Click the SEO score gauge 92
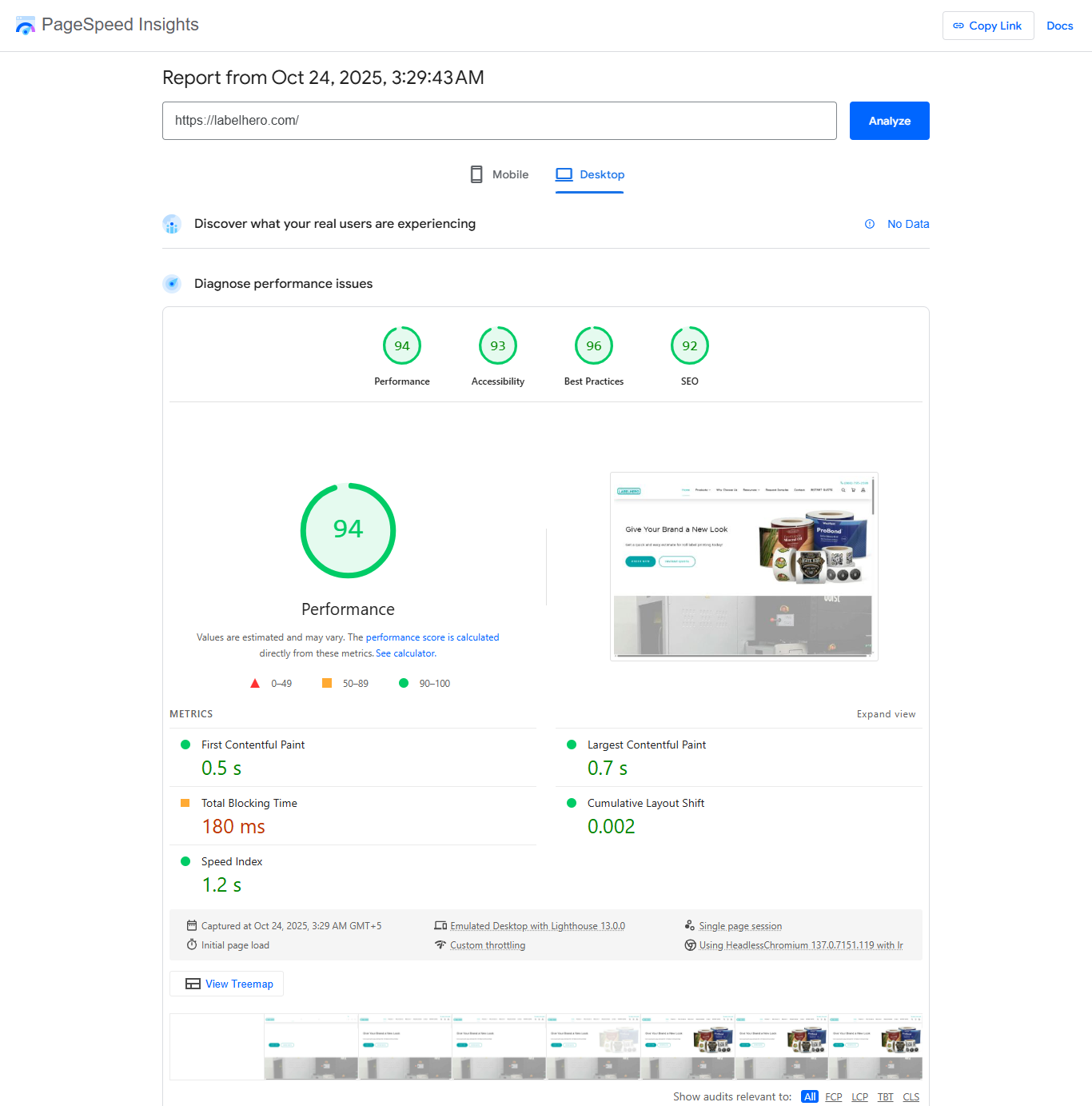Screen dimensions: 1092x1106 point(690,346)
